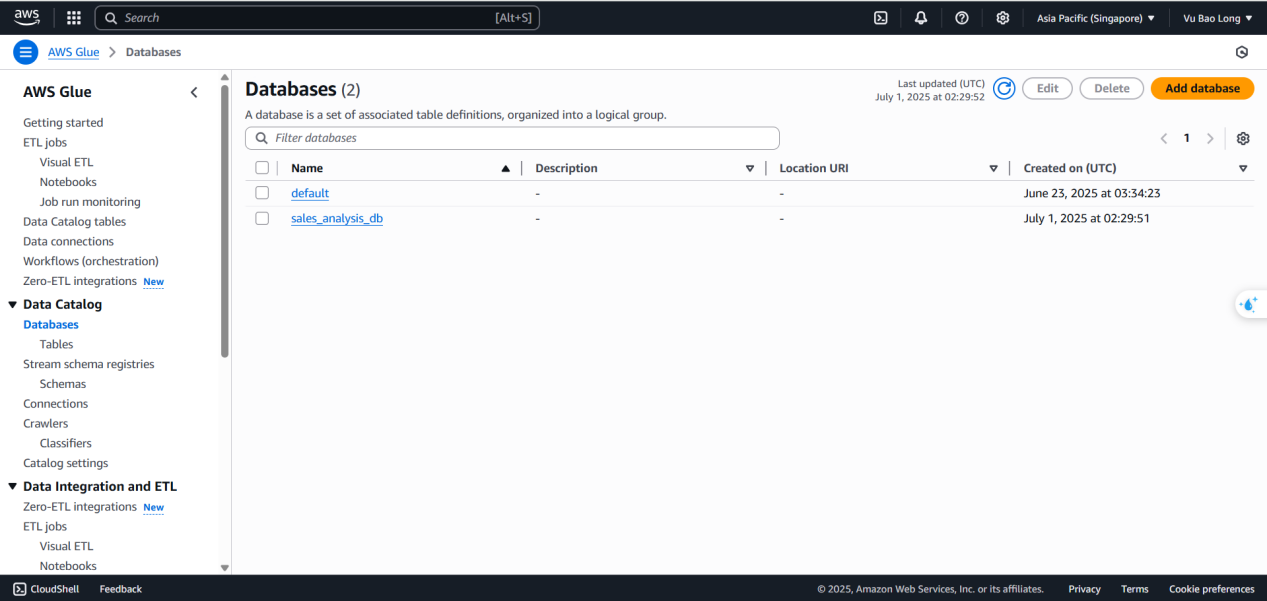1267x601 pixels.
Task: Open Connections under Data Catalog
Action: (55, 404)
